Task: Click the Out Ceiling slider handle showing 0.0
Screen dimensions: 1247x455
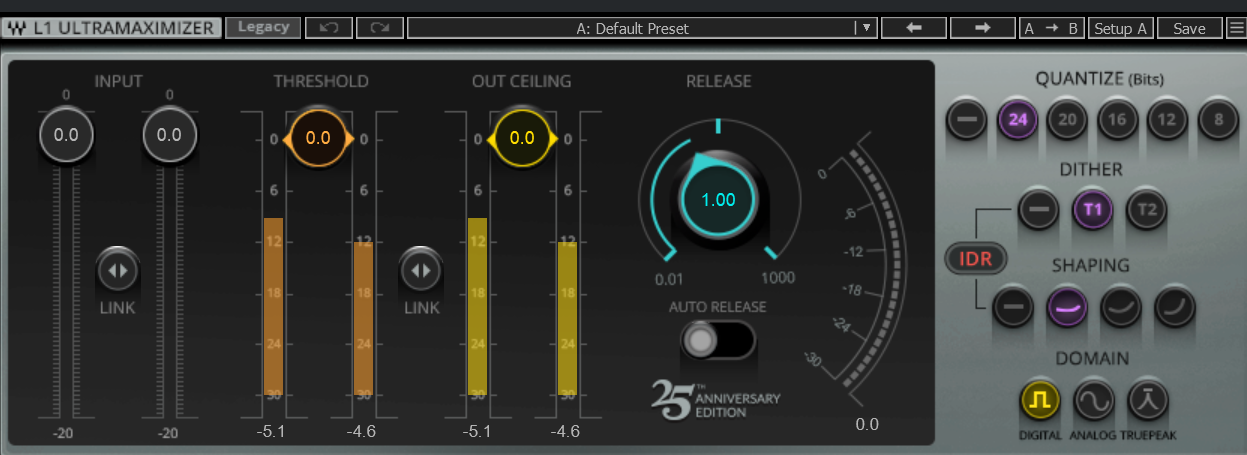Action: coord(522,138)
